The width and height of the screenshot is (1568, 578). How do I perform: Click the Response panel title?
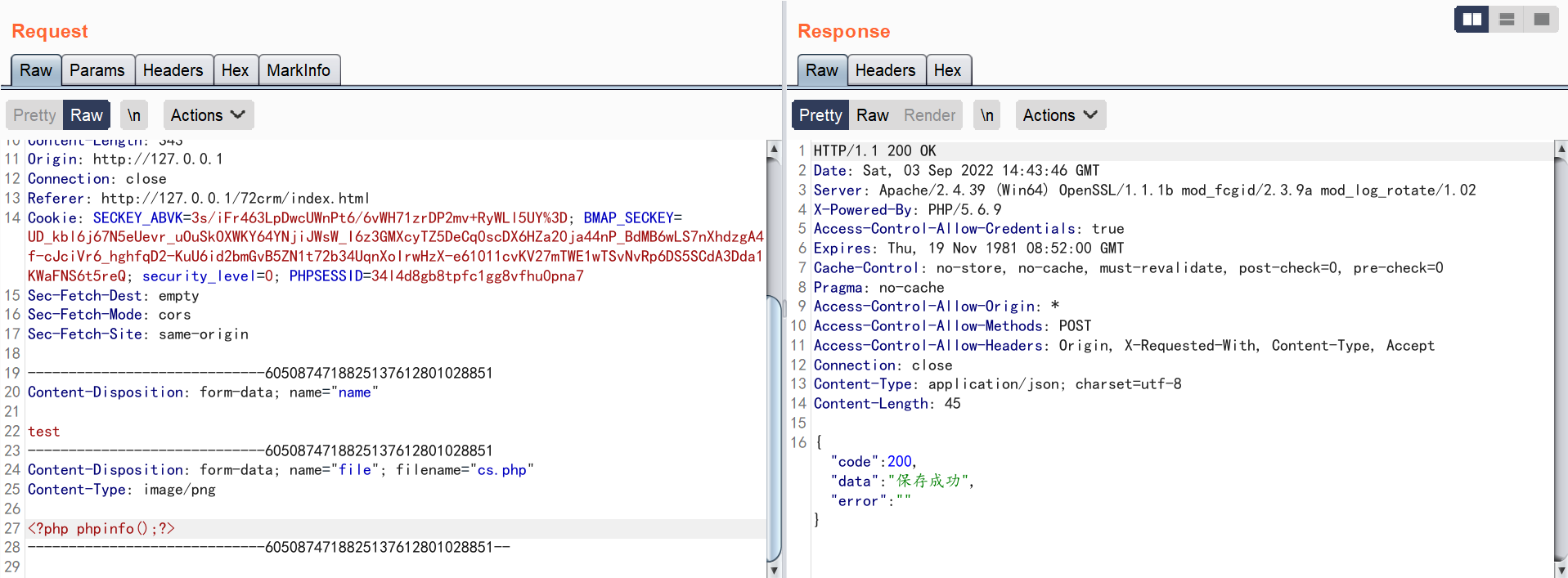tap(844, 31)
